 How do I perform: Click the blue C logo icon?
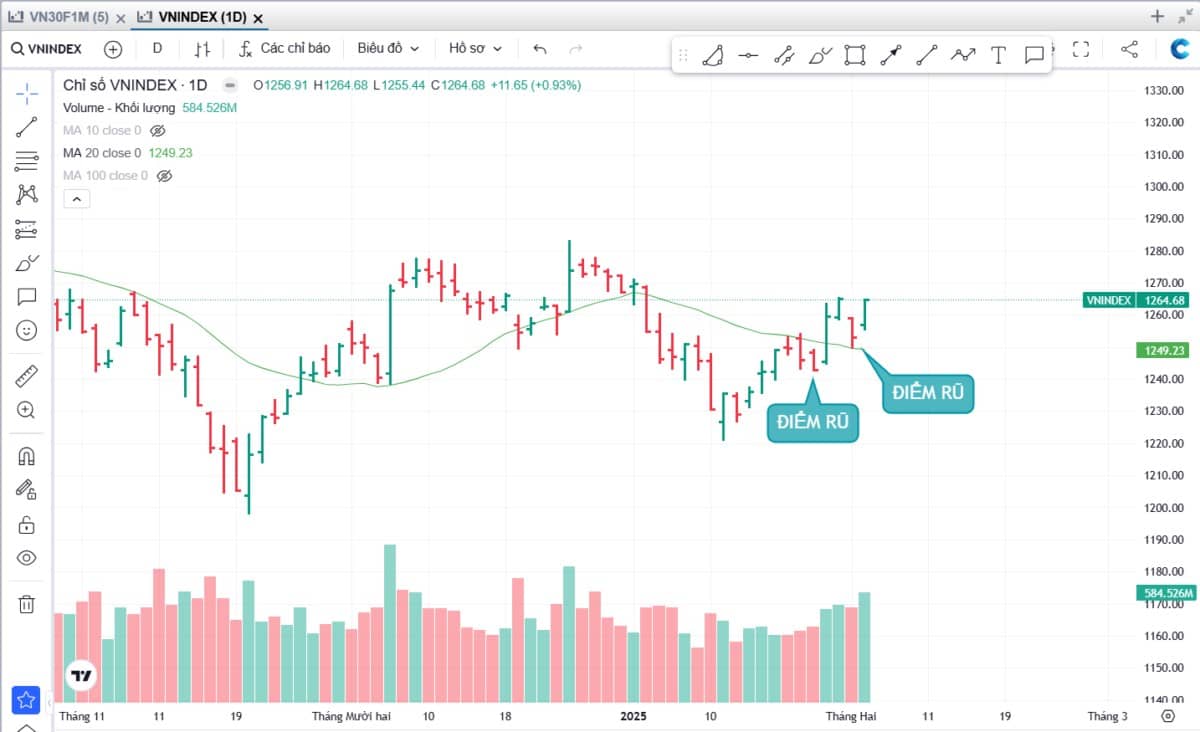pos(1180,49)
